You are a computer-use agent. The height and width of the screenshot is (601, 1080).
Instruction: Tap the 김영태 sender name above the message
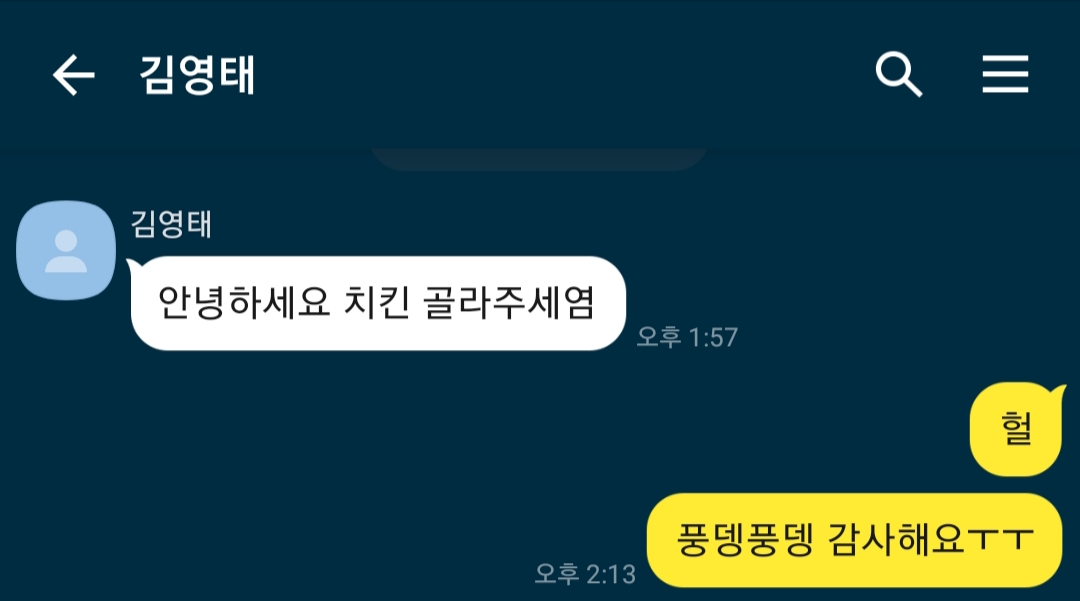171,224
